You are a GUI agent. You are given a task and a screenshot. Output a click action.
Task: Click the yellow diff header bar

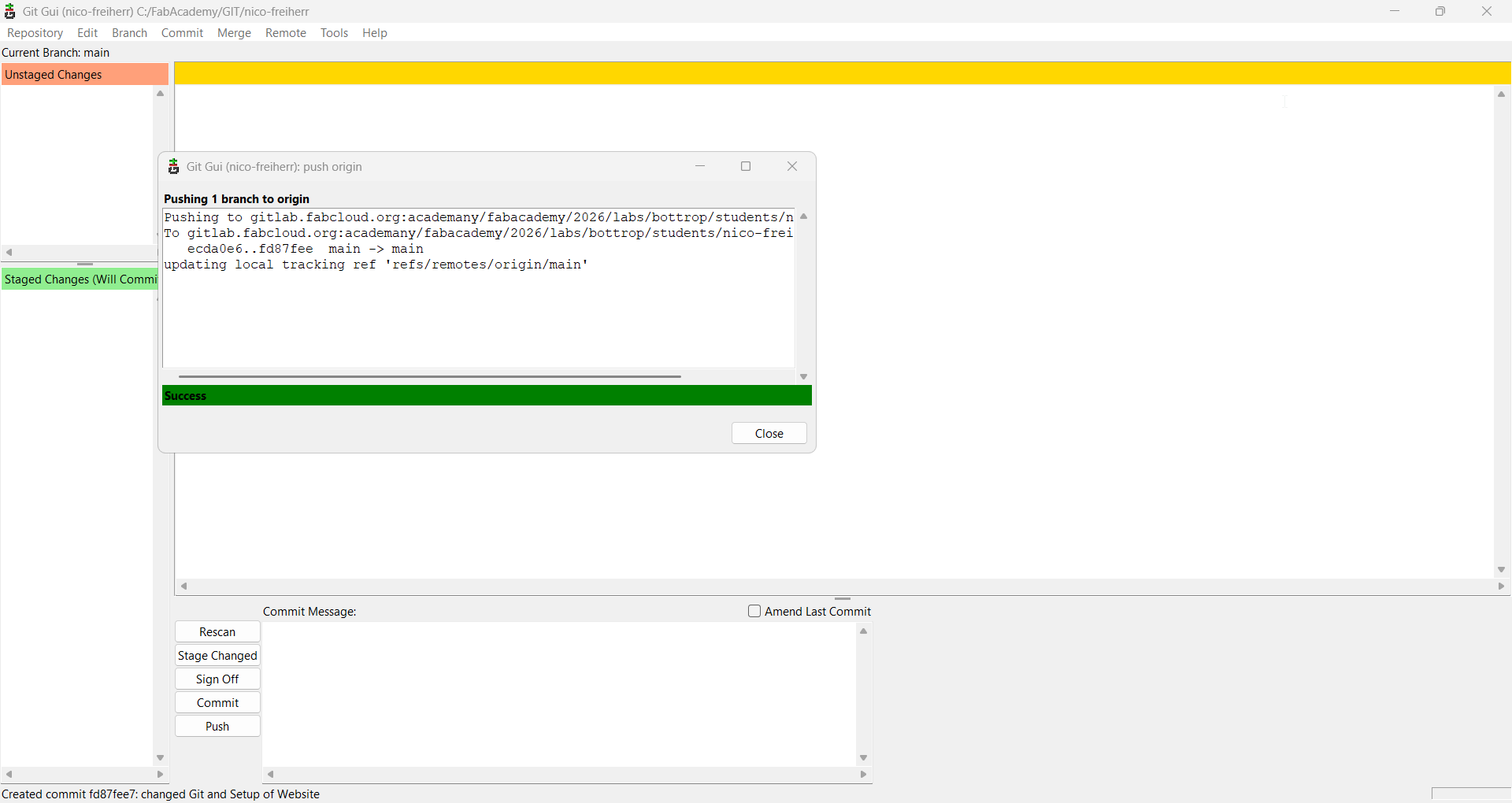[843, 74]
